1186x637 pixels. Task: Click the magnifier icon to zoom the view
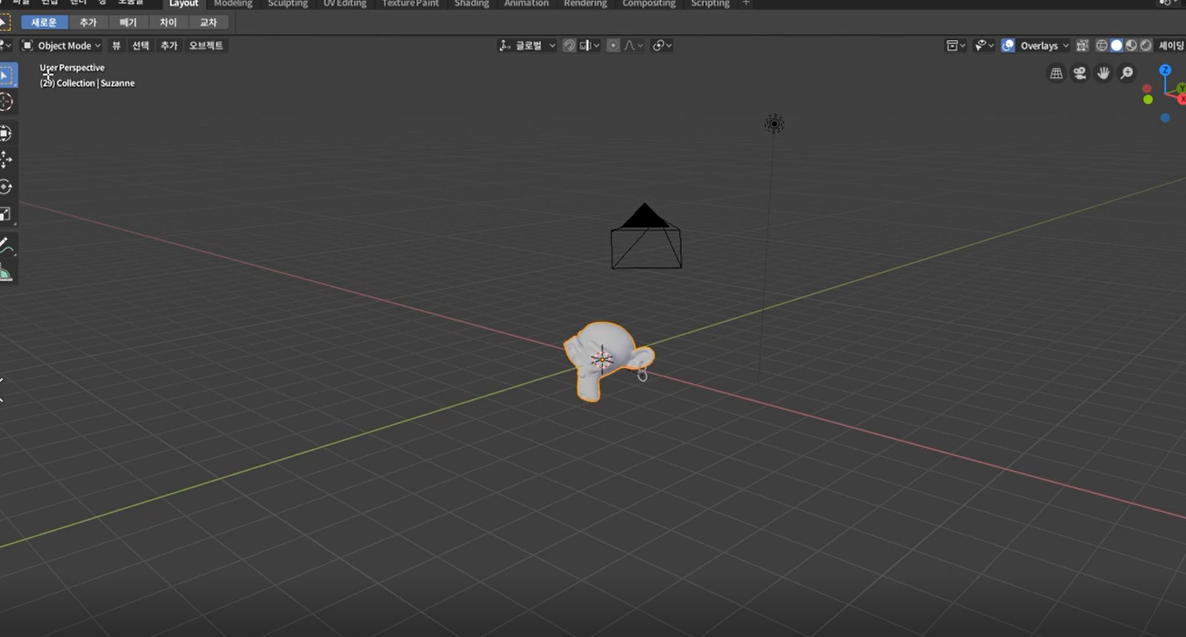1126,73
